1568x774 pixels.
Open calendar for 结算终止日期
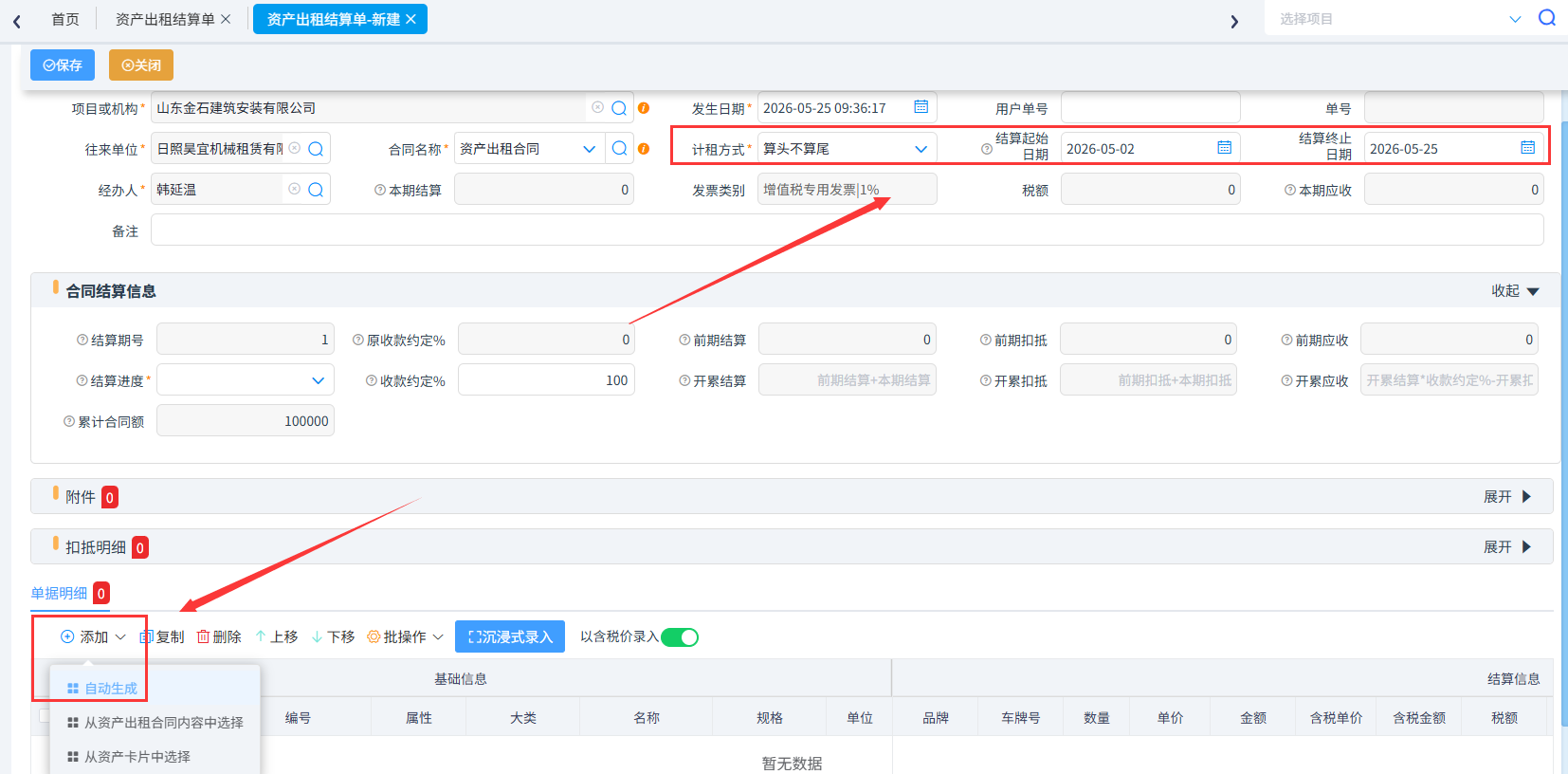click(1527, 148)
